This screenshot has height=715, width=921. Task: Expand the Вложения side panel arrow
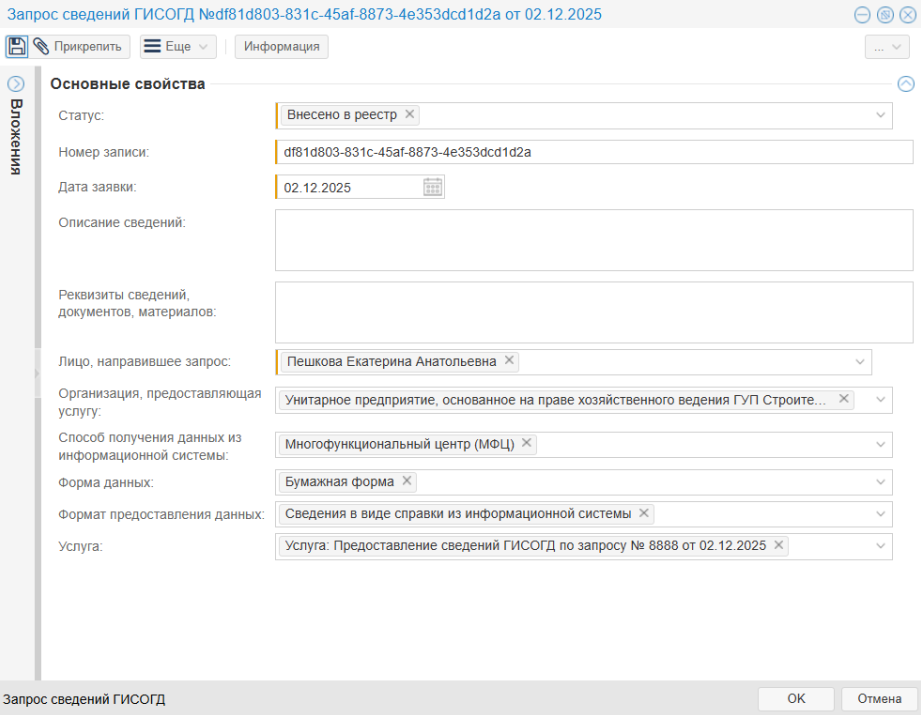[16, 84]
